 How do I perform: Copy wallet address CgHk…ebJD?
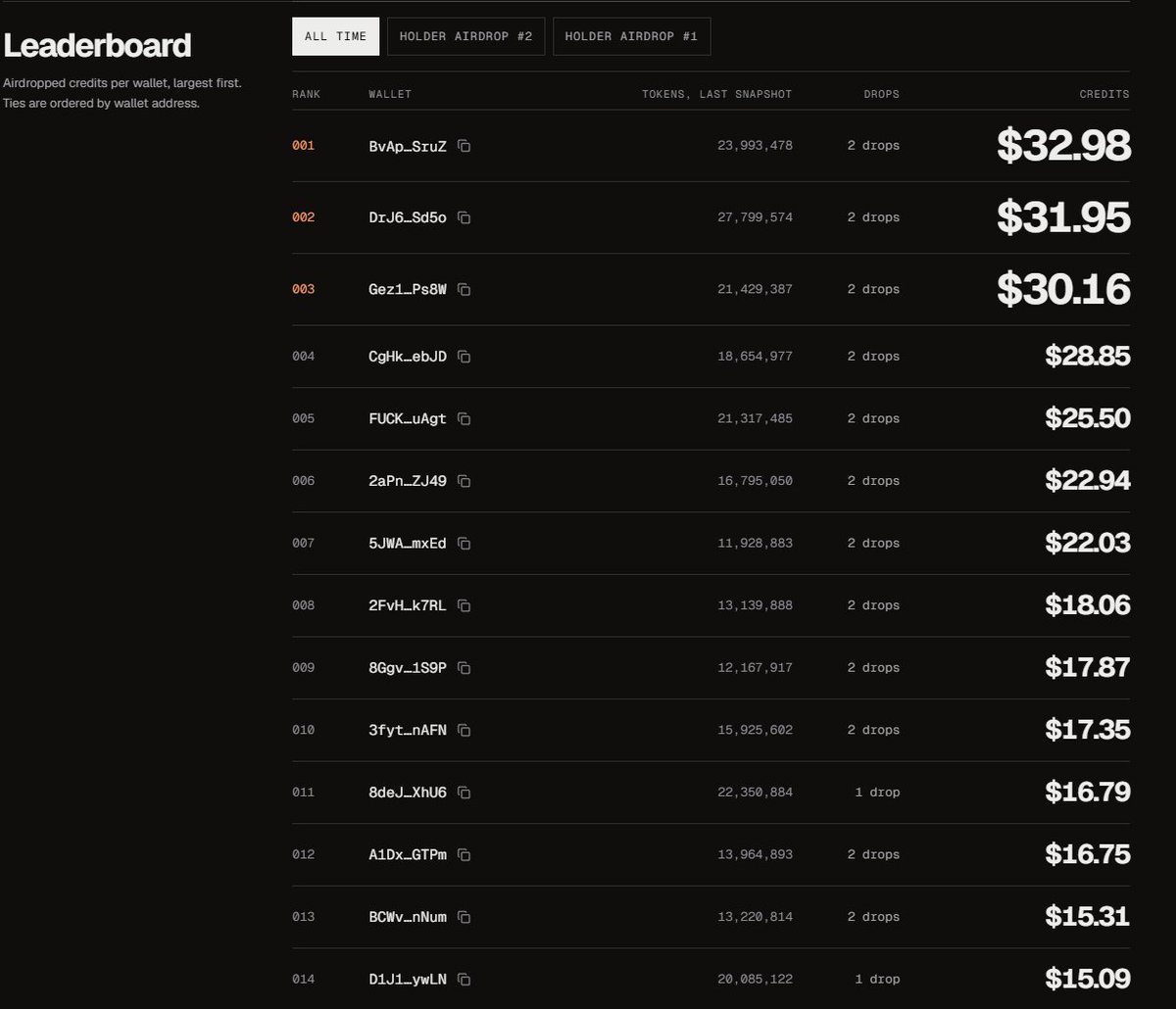tap(465, 357)
